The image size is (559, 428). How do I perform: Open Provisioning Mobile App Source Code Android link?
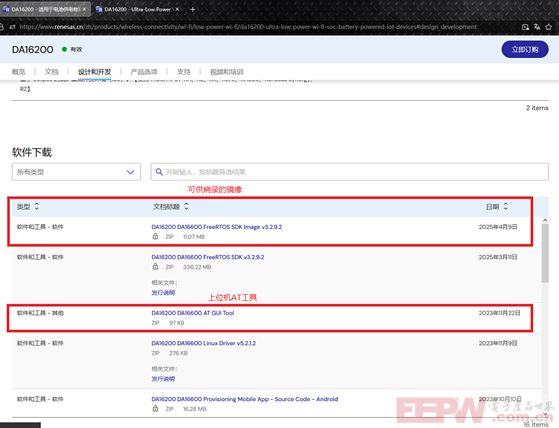245,399
